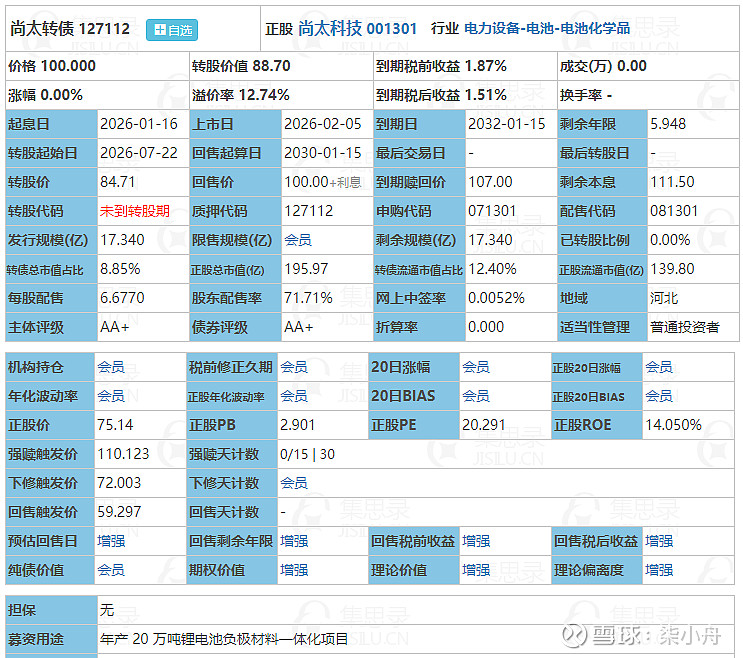Viewport: 743px width, 658px height.
Task: Click 会员 link for 纯债价值
Action: 111,570
